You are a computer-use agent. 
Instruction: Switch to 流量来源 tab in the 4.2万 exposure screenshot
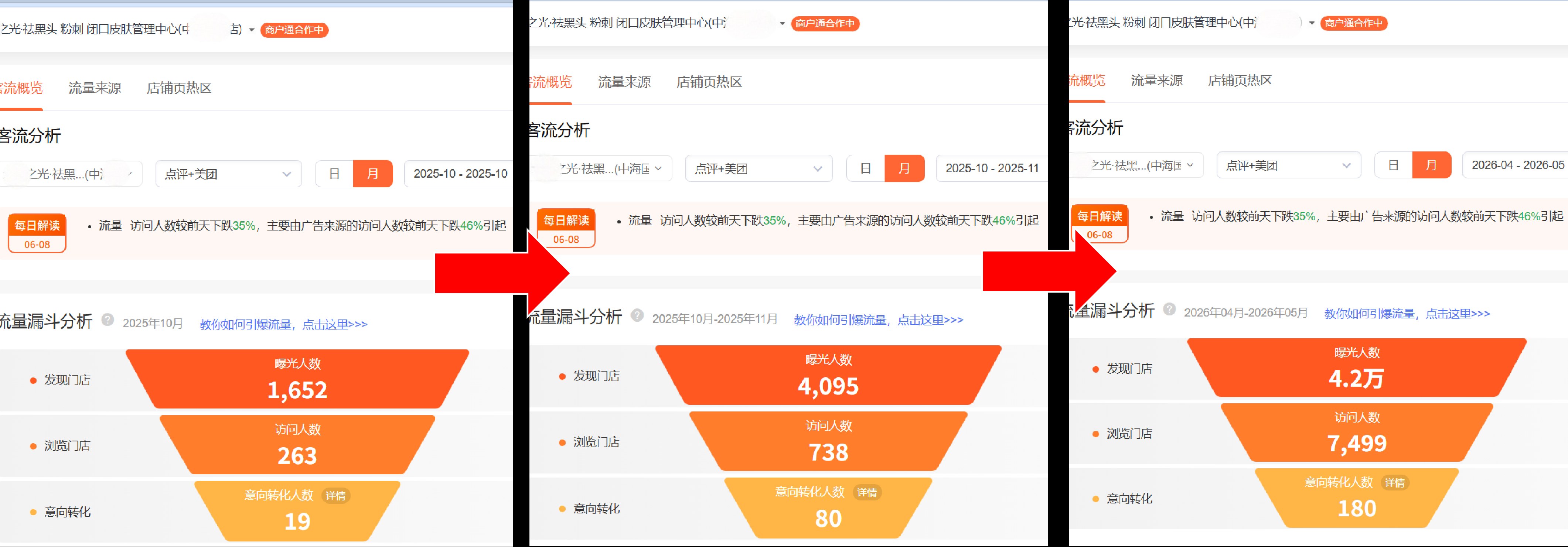coord(1156,80)
